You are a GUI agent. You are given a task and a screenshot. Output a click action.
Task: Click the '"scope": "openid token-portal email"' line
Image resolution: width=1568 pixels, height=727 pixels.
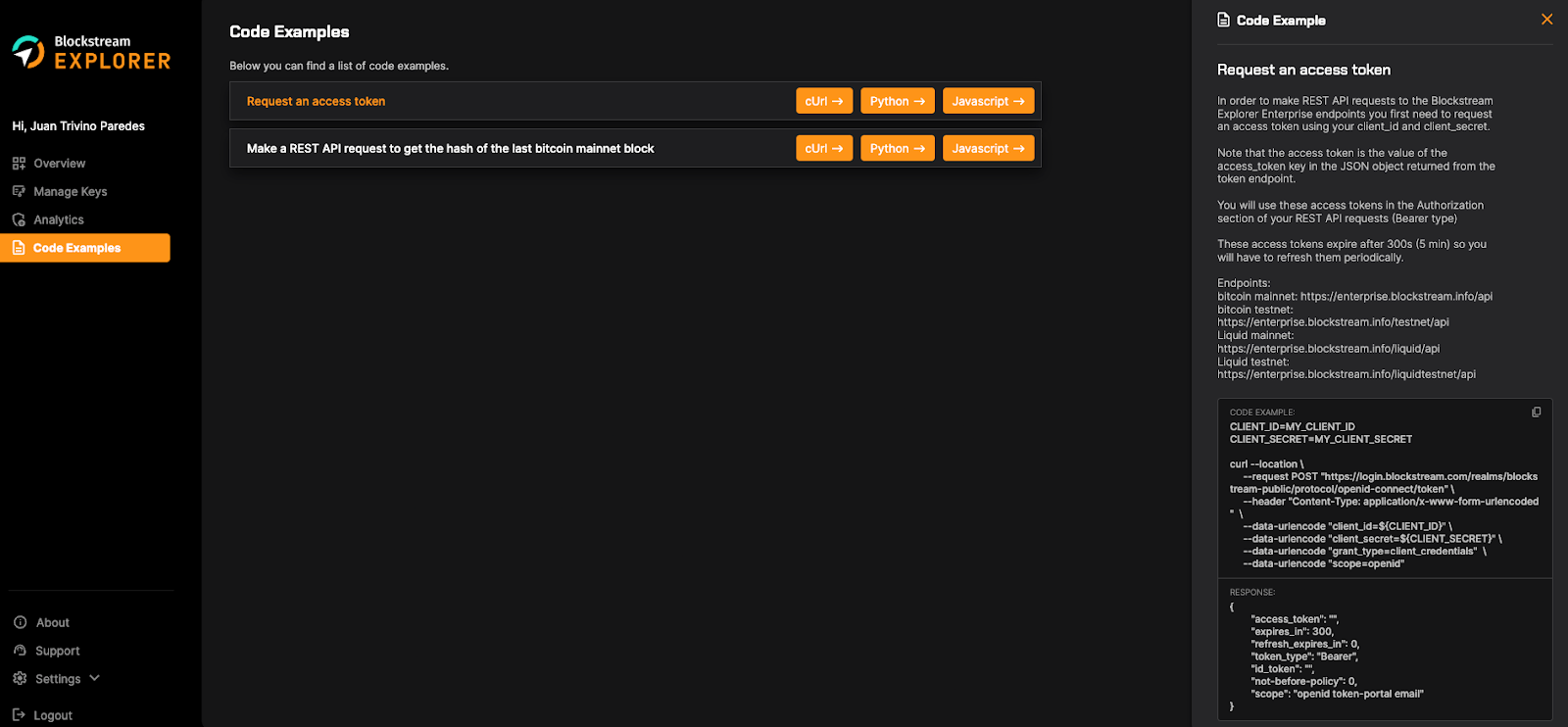[1338, 694]
